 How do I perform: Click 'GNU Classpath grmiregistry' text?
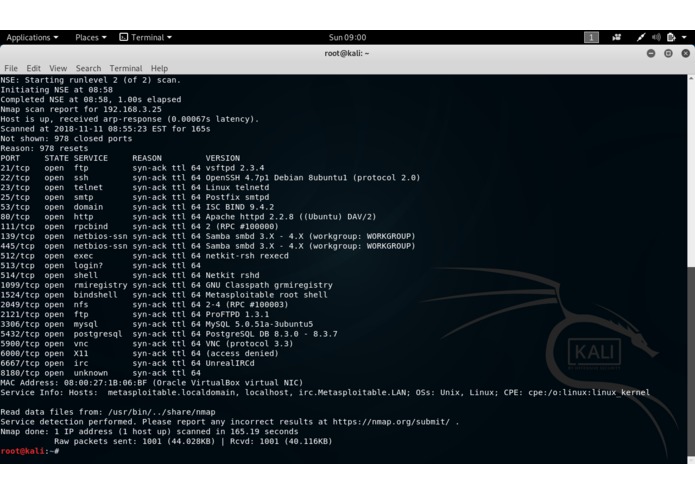click(269, 285)
